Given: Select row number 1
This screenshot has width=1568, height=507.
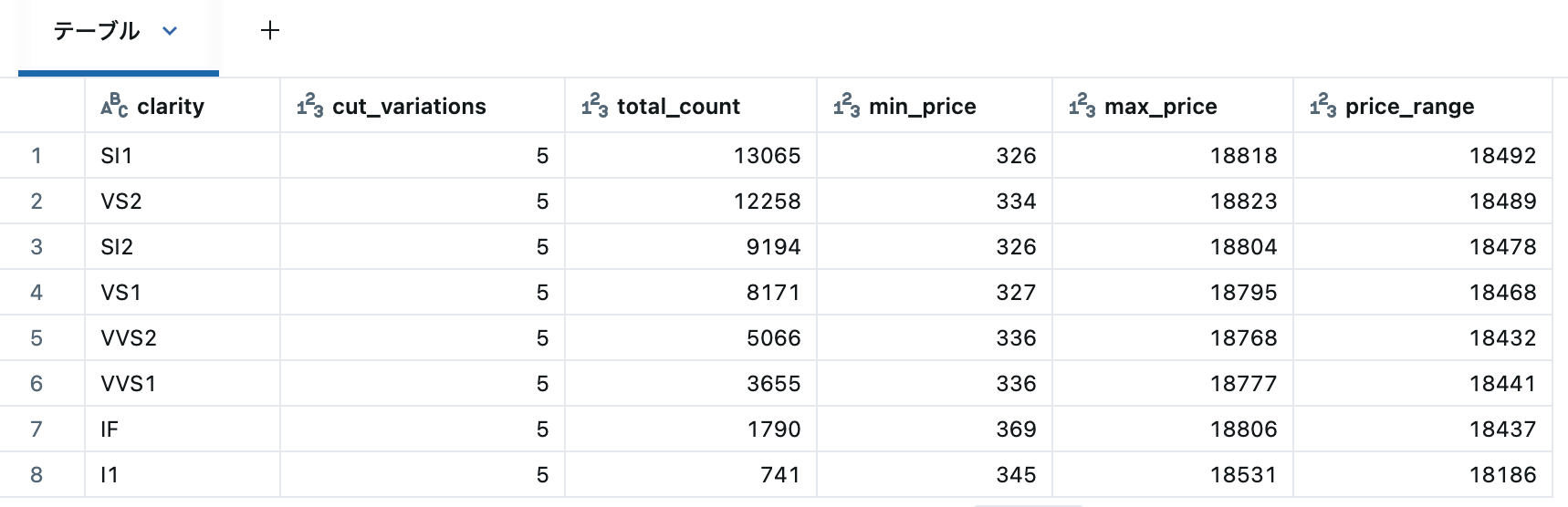Looking at the screenshot, I should (37, 156).
